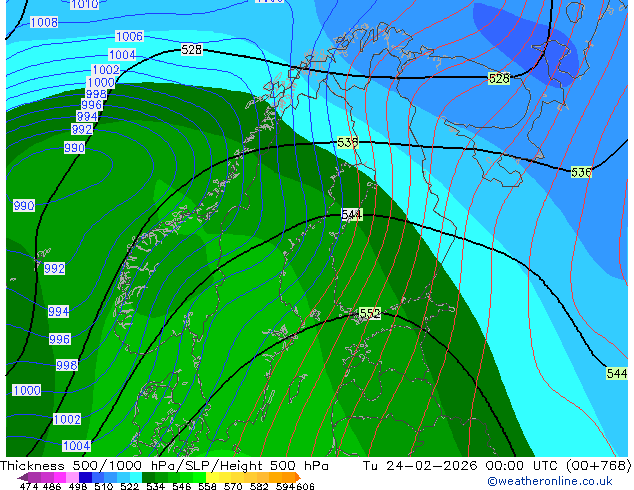Pick the darkest green legend swatch
Image resolution: width=634 pixels, height=490 pixels.
click(149, 477)
